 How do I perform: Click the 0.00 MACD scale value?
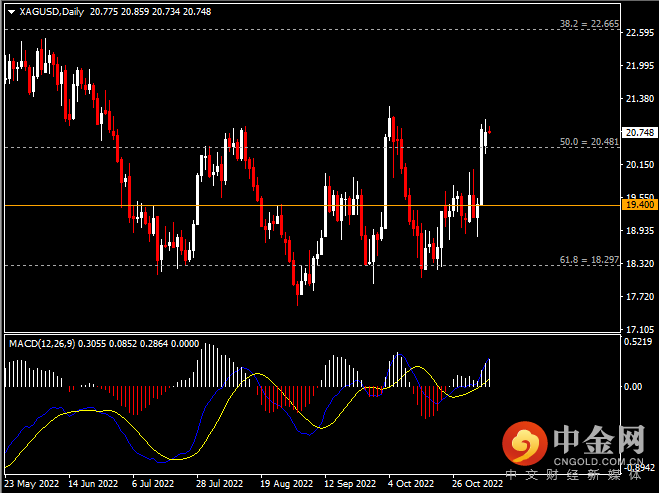pos(633,386)
